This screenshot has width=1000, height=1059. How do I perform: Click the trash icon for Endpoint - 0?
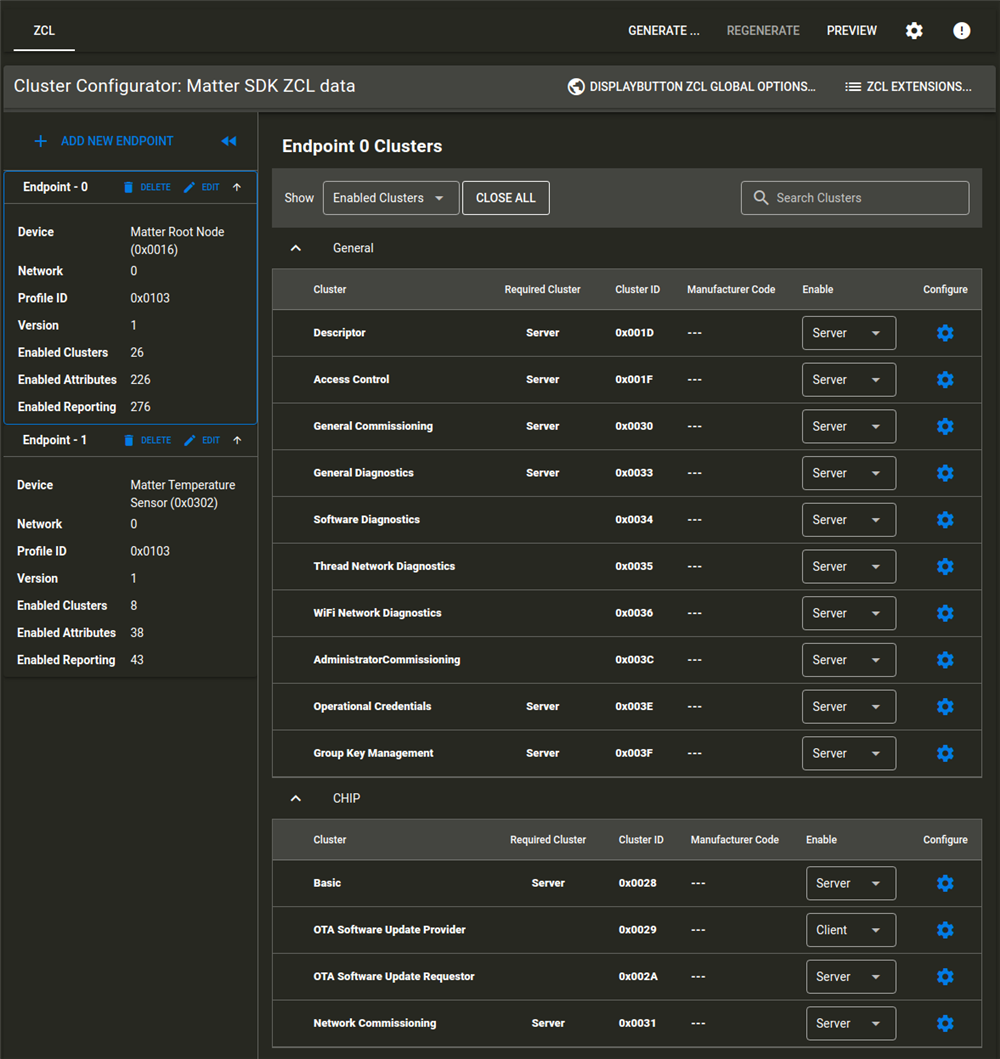click(128, 187)
